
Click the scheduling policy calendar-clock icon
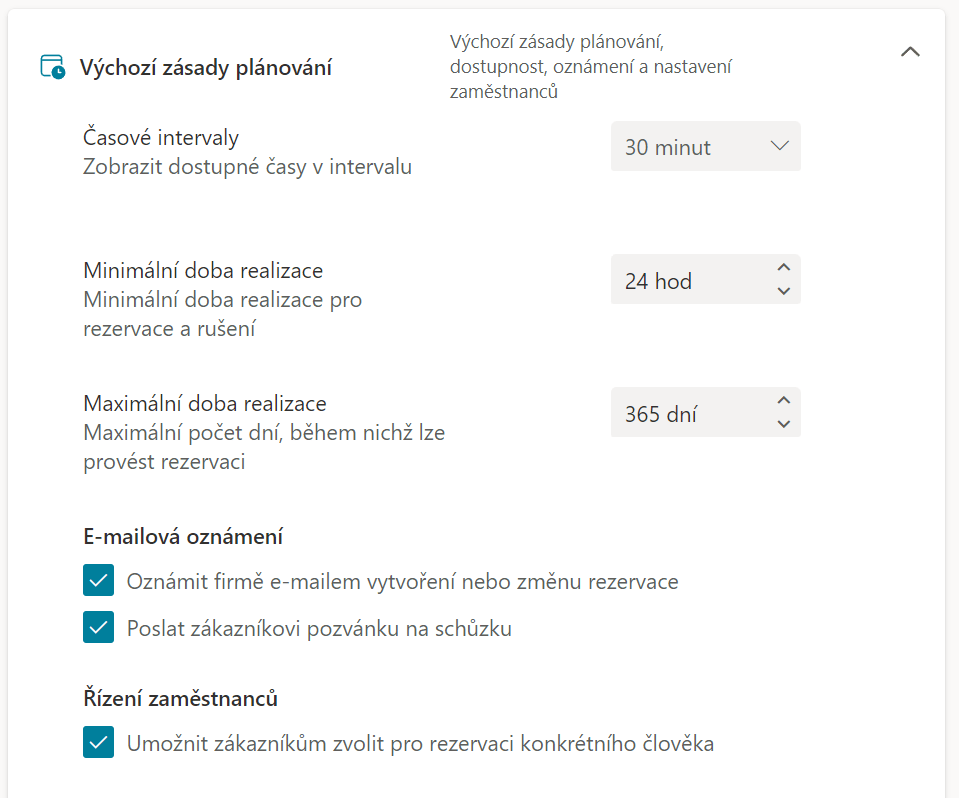pos(53,68)
